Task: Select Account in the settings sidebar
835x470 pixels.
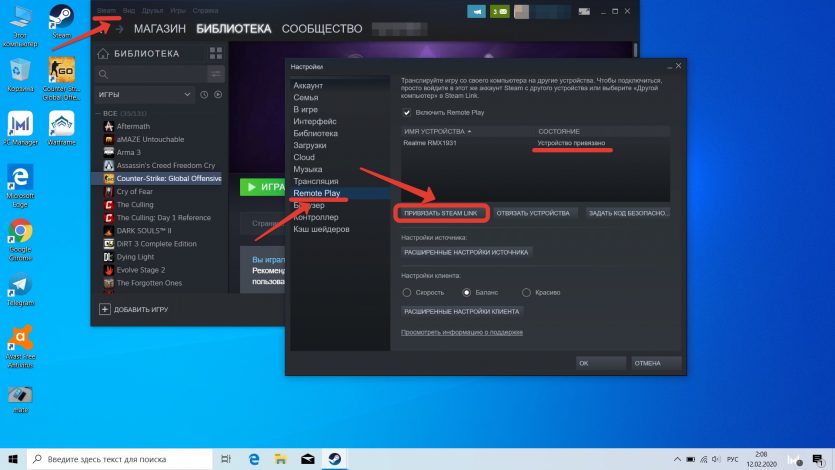Action: (308, 85)
